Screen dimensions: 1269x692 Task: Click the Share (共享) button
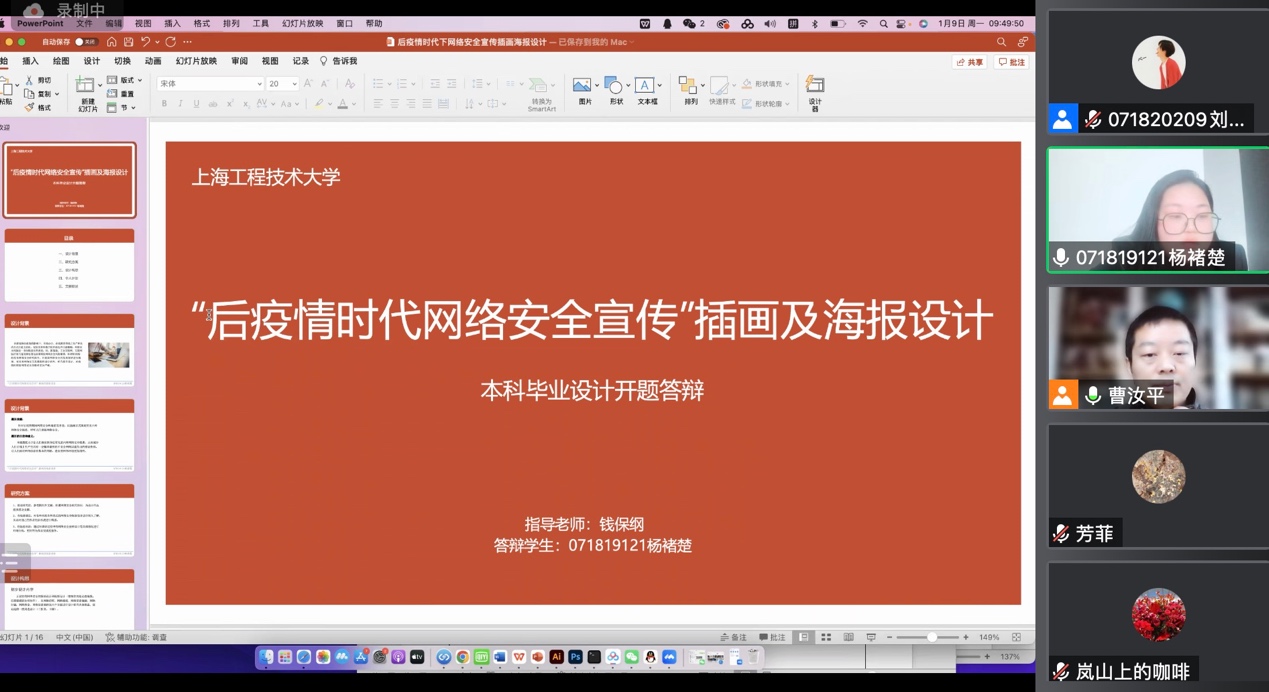tap(969, 62)
